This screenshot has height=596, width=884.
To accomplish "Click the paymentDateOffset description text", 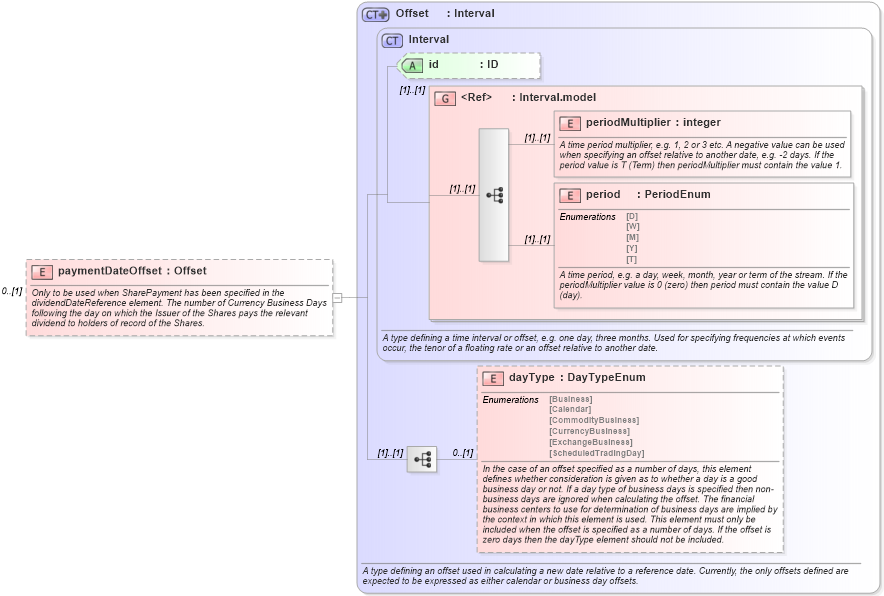I will pos(179,308).
